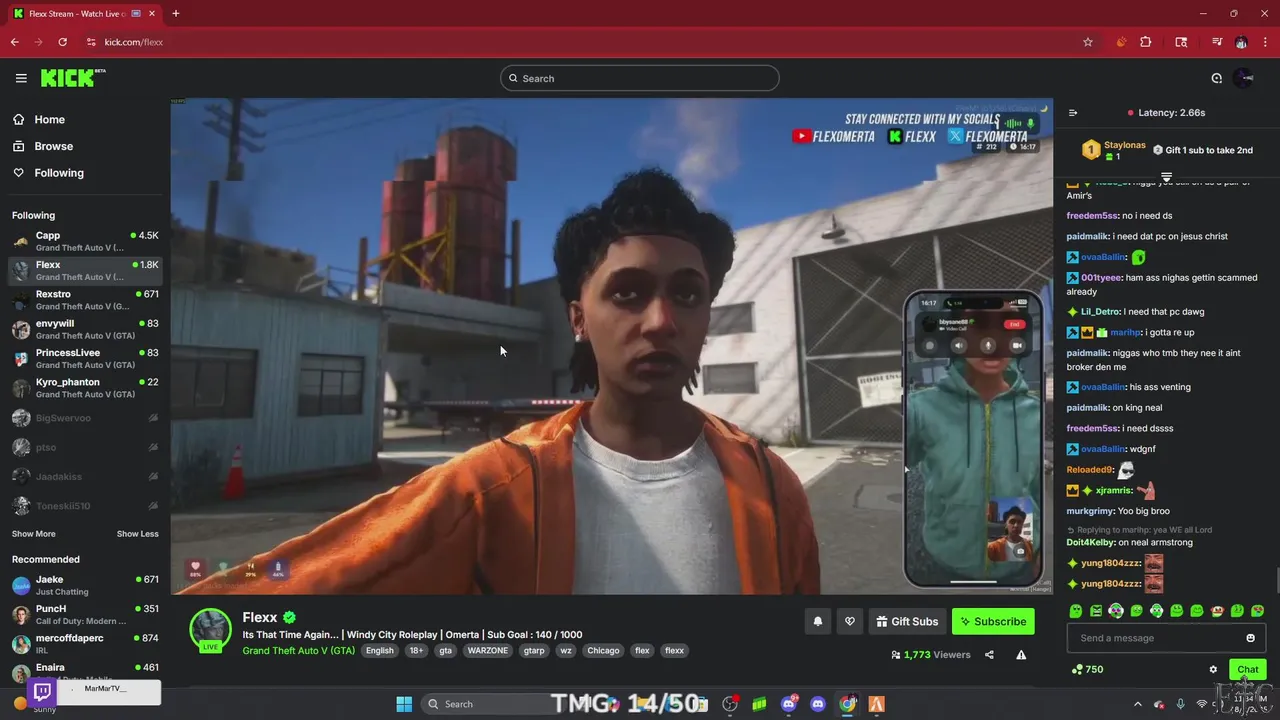Click the Flexx streamer avatar
The image size is (1280, 720).
point(211,630)
